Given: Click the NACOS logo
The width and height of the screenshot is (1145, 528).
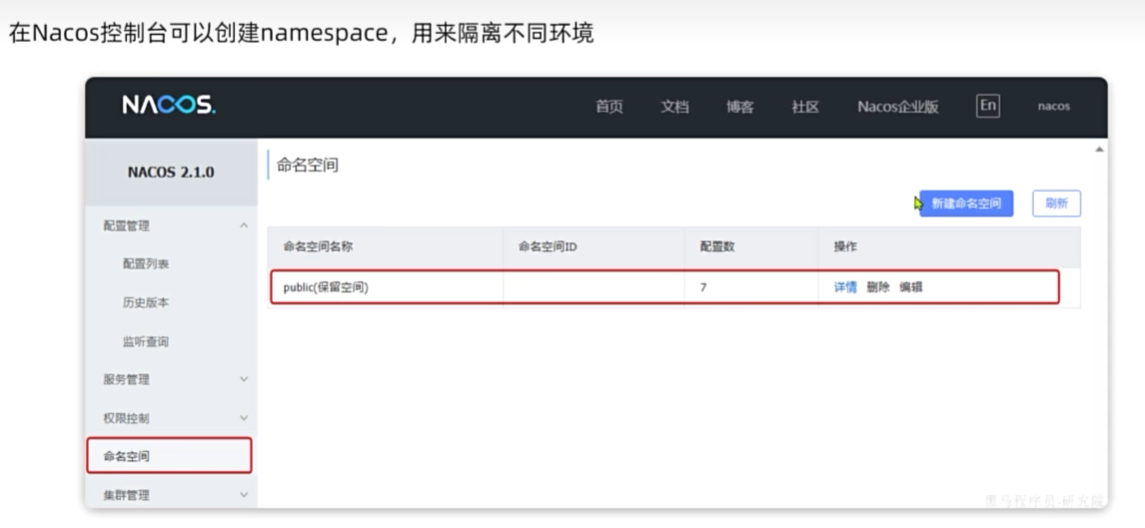Looking at the screenshot, I should point(169,105).
